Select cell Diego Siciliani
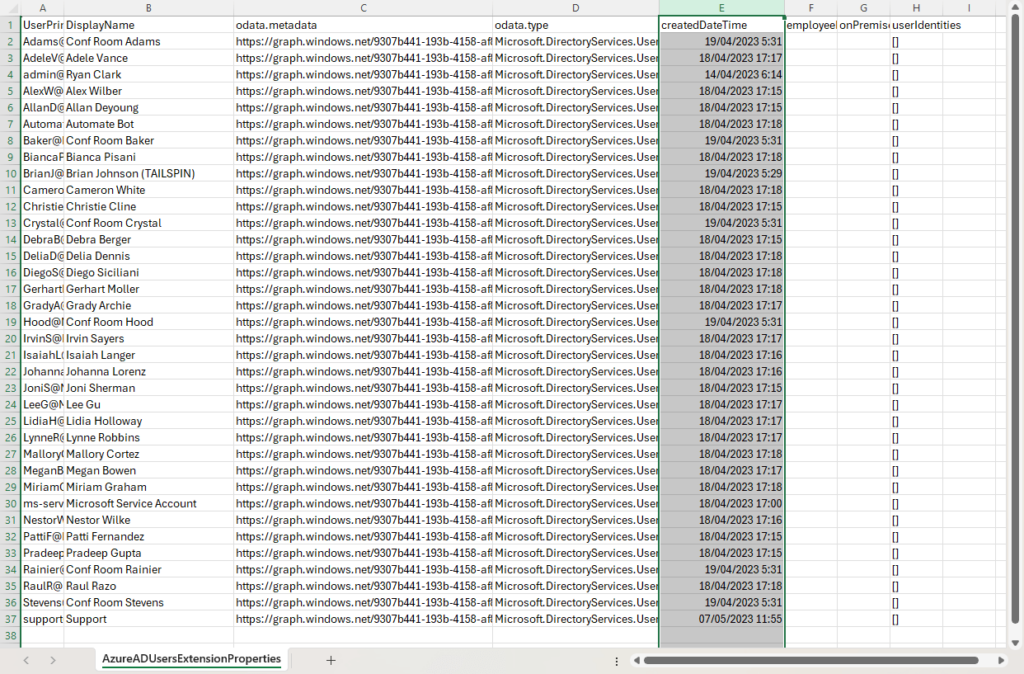1024x674 pixels. [x=149, y=272]
